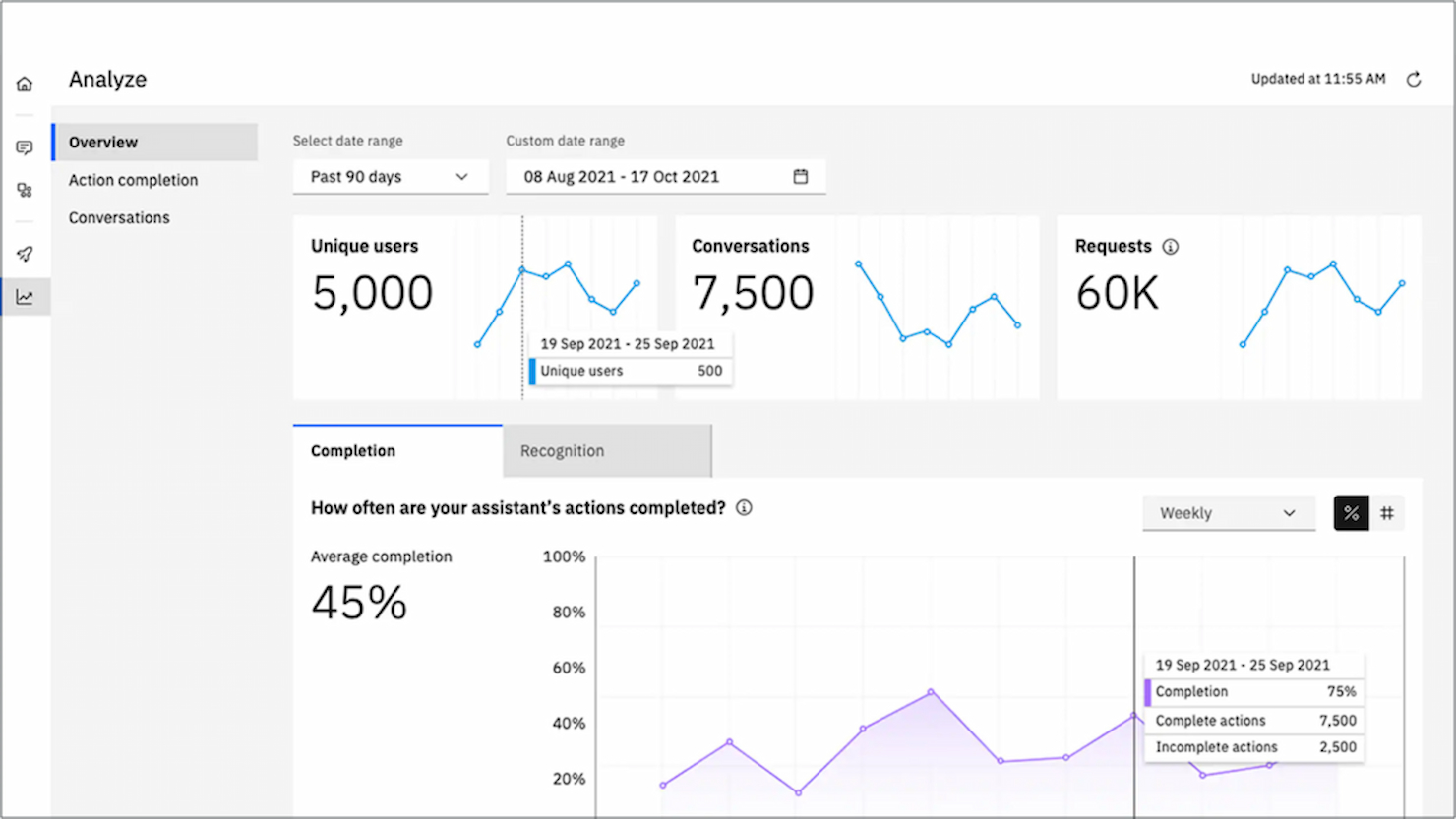Select the Analyze chart icon in sidebar
Viewport: 1456px width, 819px height.
pos(24,295)
